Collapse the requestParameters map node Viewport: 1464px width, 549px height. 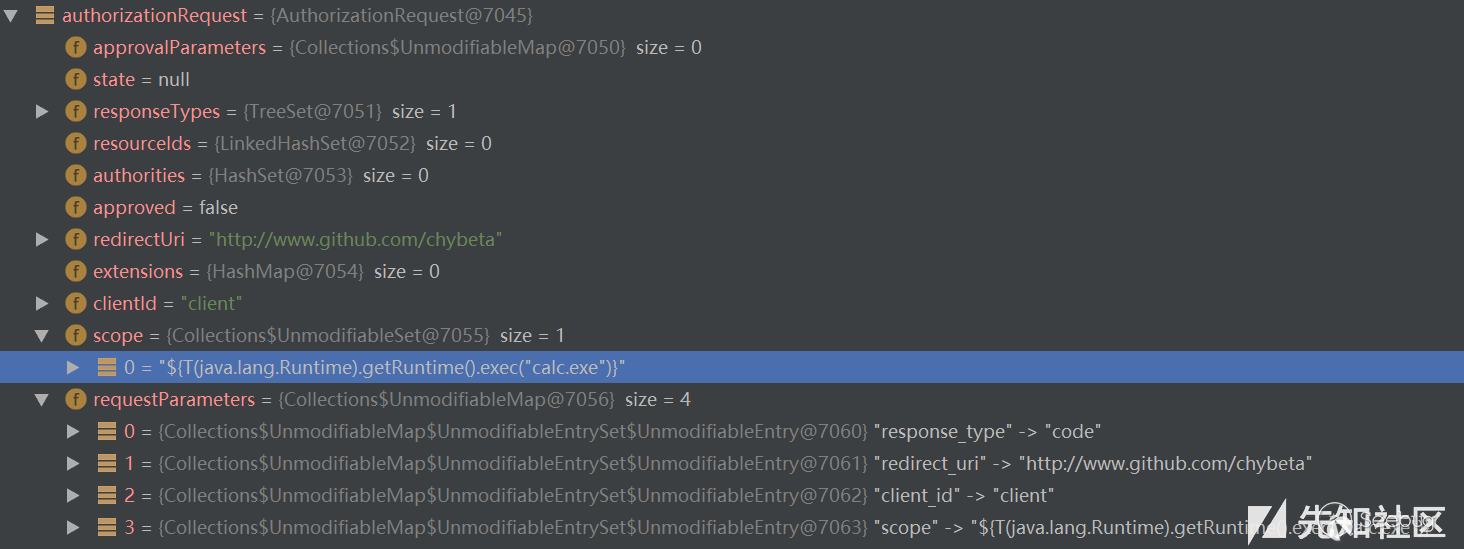[42, 399]
